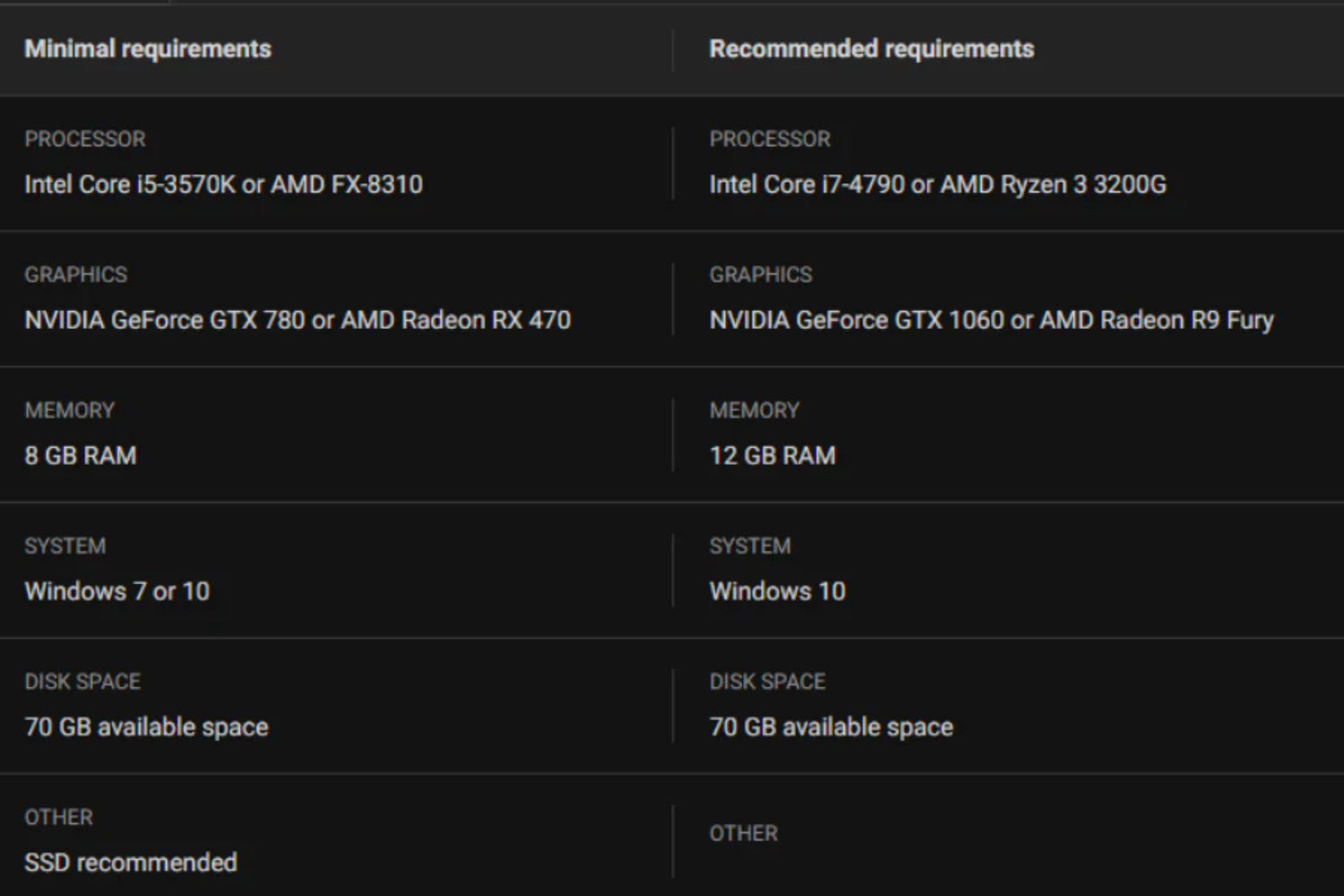Click the SYSTEM label under Recommended requirements

tap(750, 546)
